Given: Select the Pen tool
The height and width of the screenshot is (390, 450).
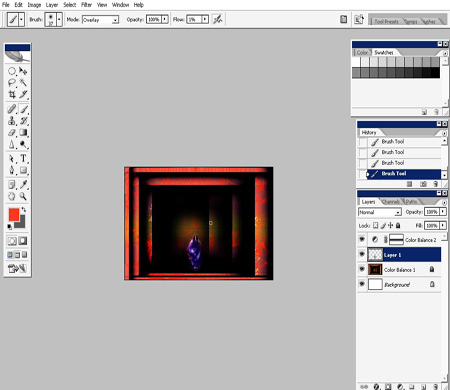Looking at the screenshot, I should 12,170.
